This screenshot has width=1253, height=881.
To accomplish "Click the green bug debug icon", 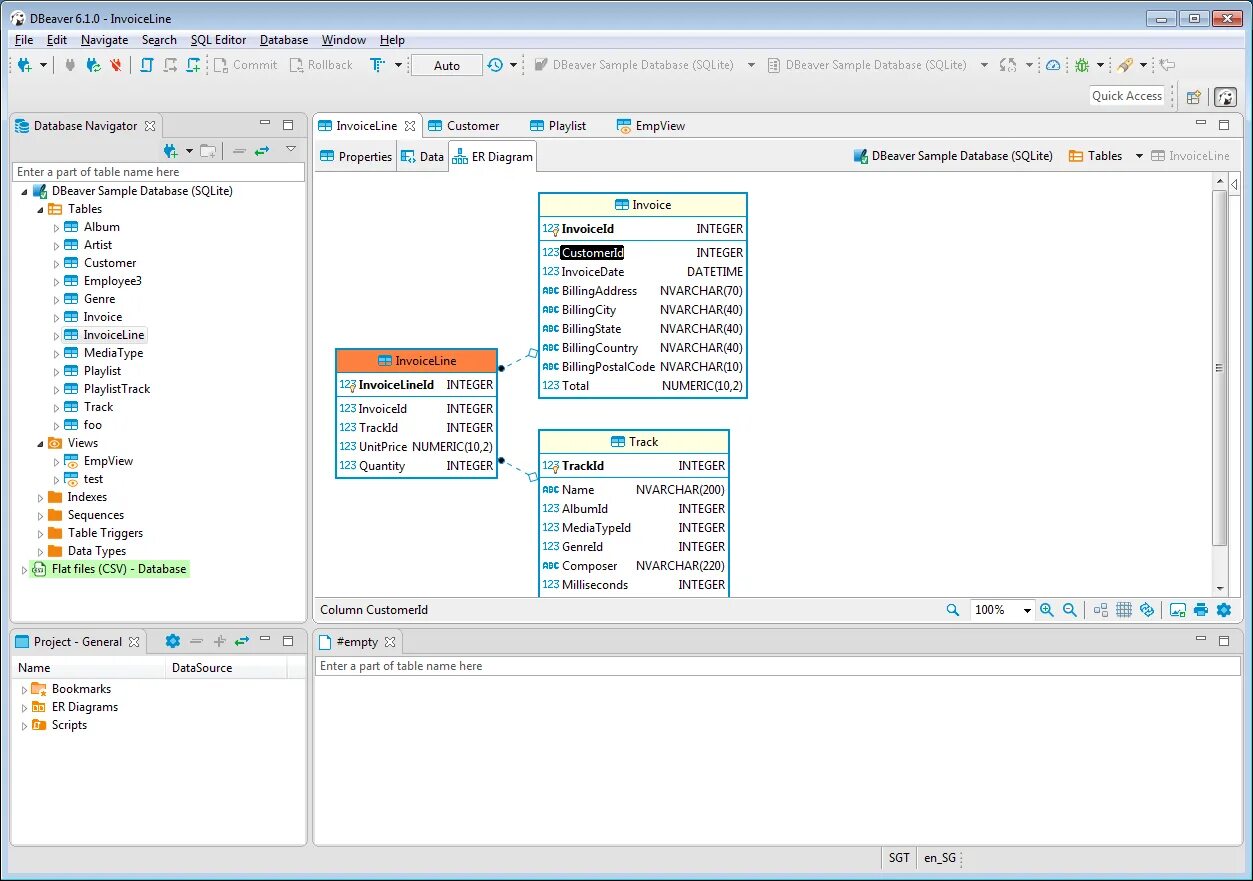I will (x=1082, y=65).
